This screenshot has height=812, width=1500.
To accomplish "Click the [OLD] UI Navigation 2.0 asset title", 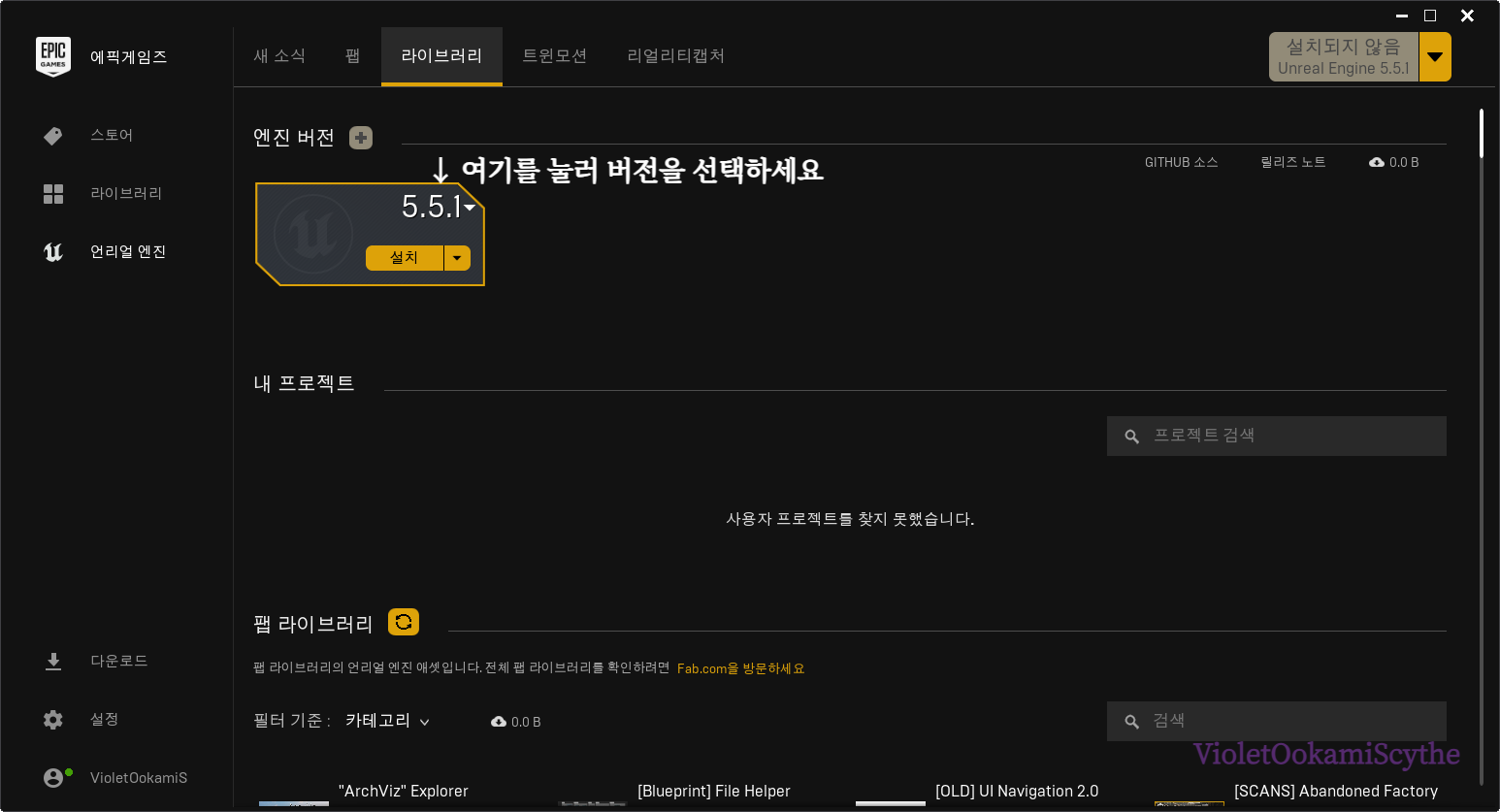I will (1017, 792).
